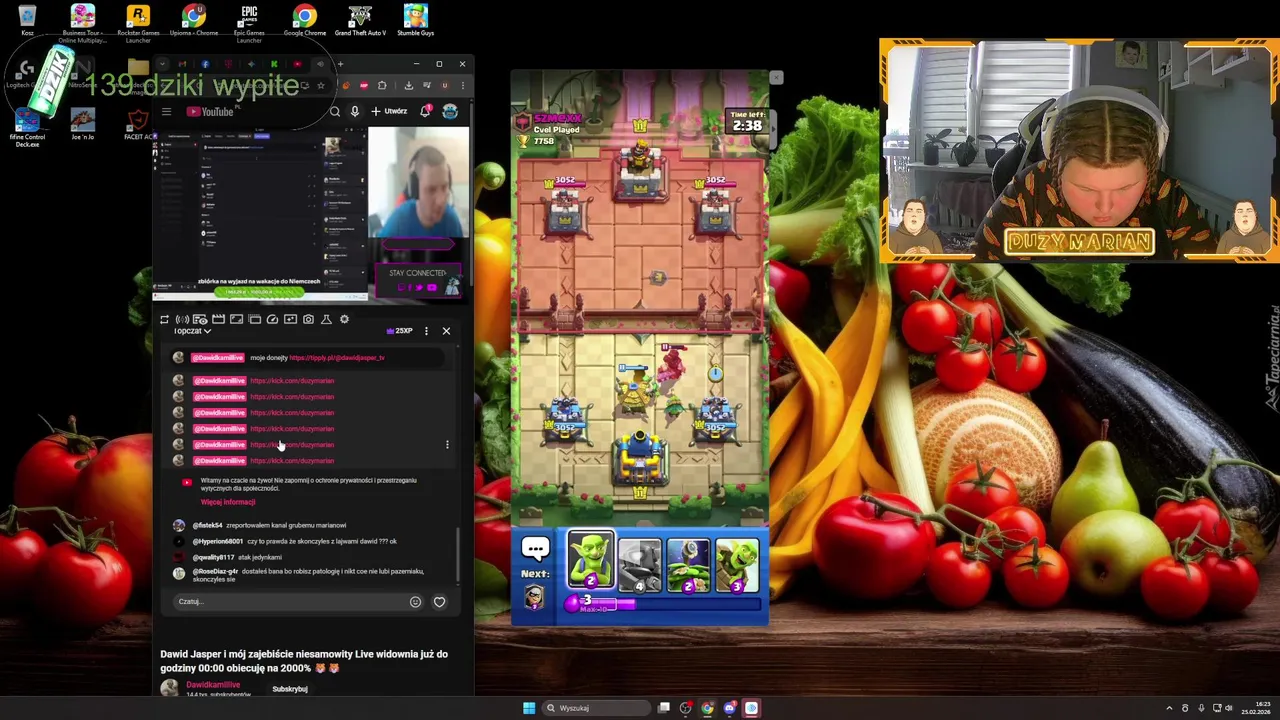Open the flask experiments icon

tap(326, 319)
